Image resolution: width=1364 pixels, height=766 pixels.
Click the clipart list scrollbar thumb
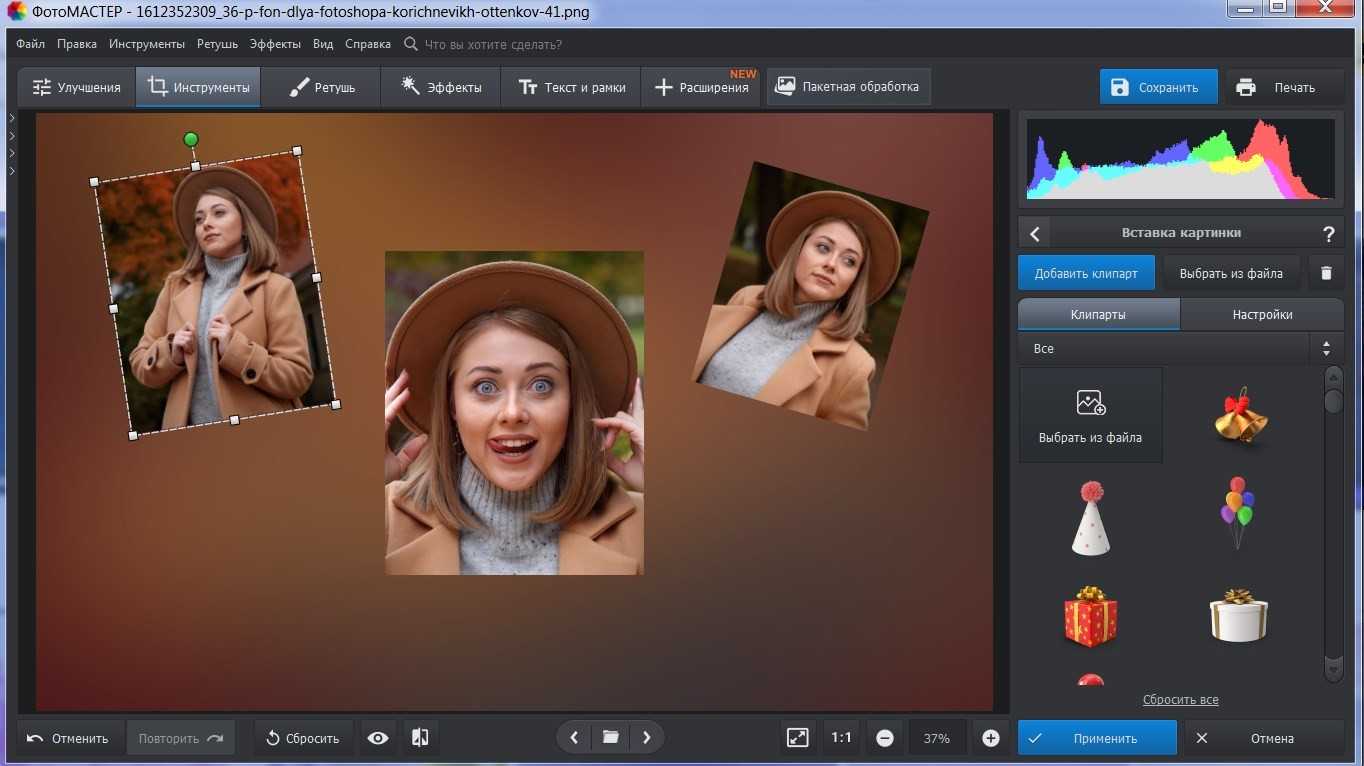click(x=1333, y=401)
